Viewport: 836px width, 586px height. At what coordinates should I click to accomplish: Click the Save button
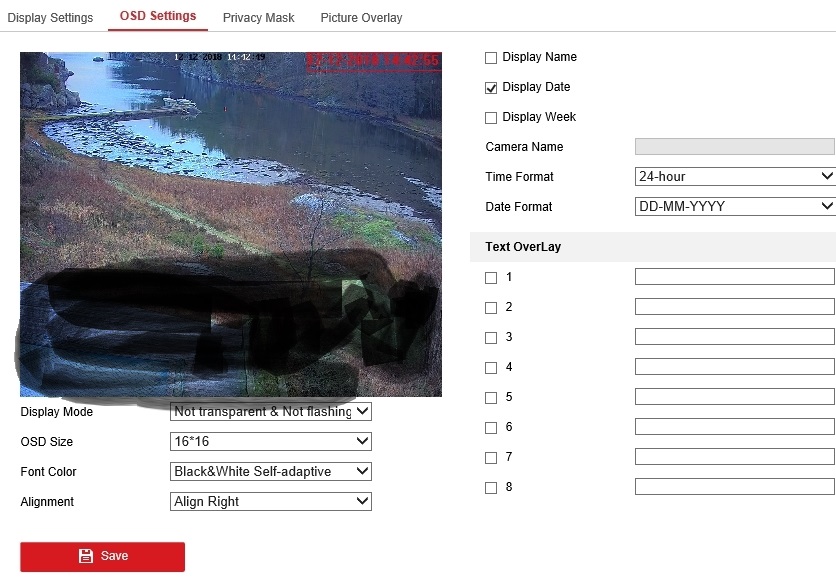coord(102,556)
